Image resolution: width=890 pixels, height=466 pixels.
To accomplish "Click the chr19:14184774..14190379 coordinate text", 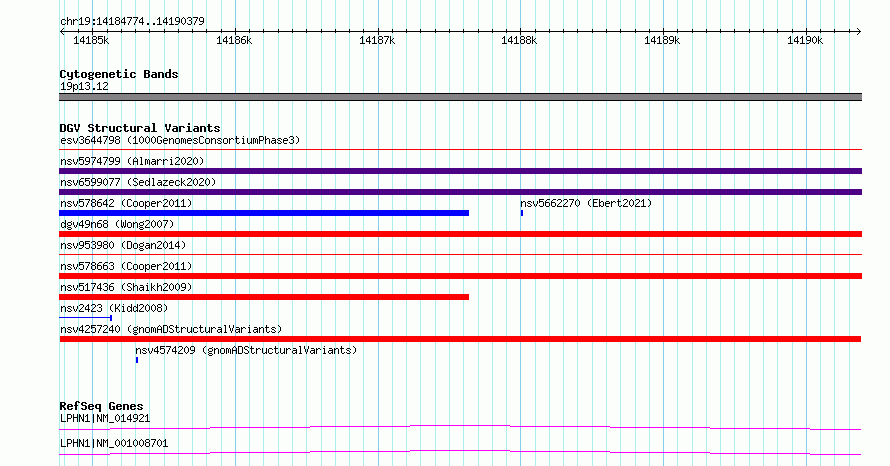I will 132,22.
